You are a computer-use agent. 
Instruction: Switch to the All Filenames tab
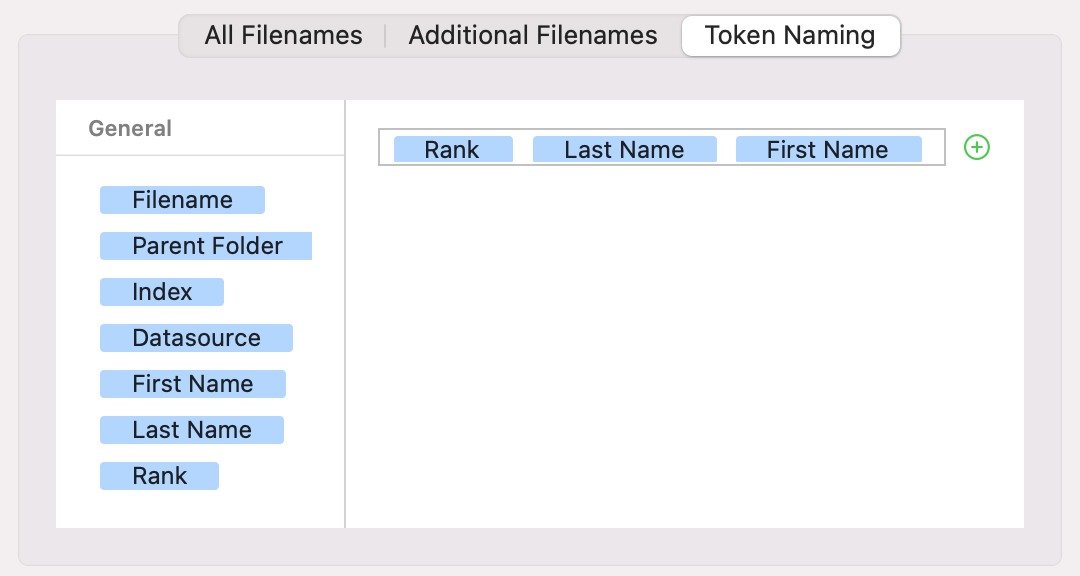click(283, 36)
